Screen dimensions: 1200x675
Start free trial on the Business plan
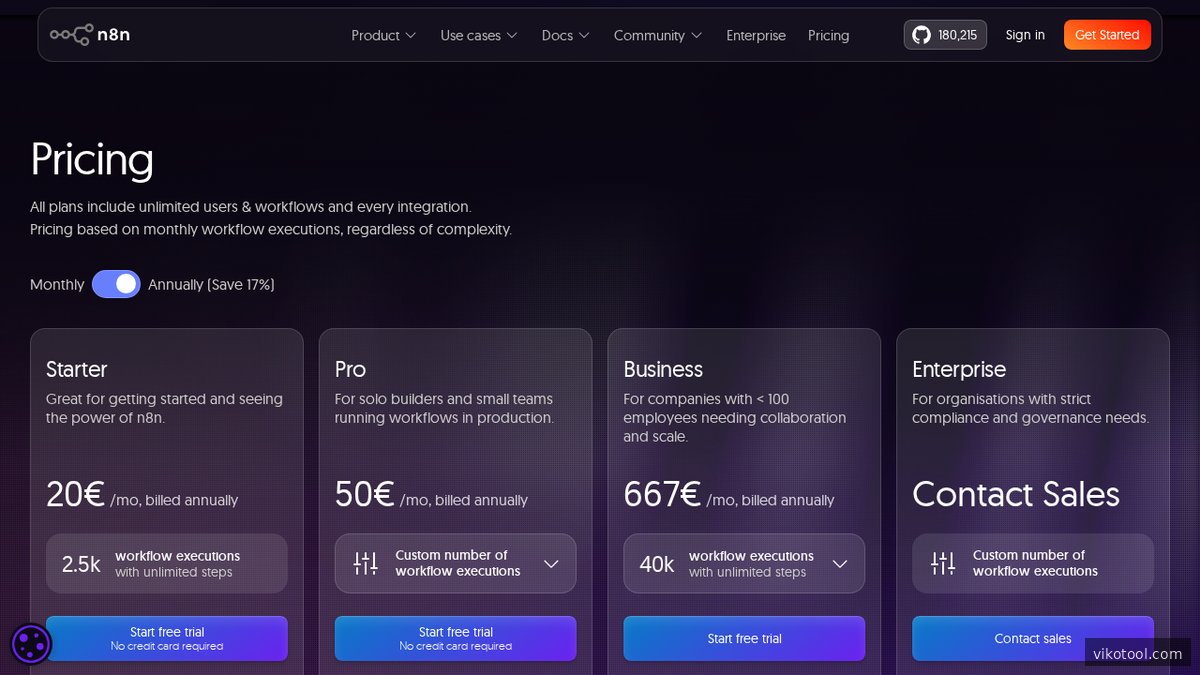tap(744, 638)
